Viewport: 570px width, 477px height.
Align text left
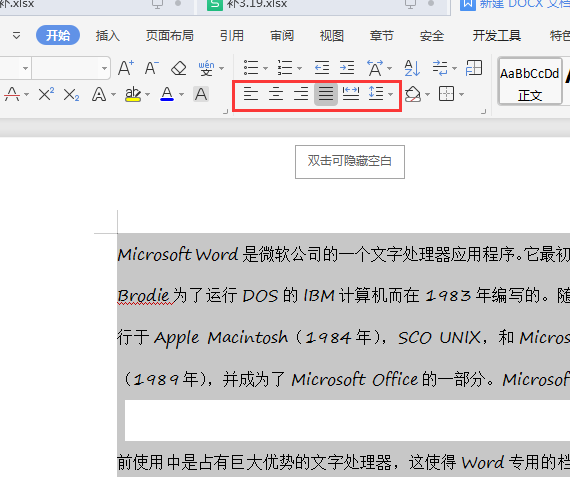(x=251, y=94)
